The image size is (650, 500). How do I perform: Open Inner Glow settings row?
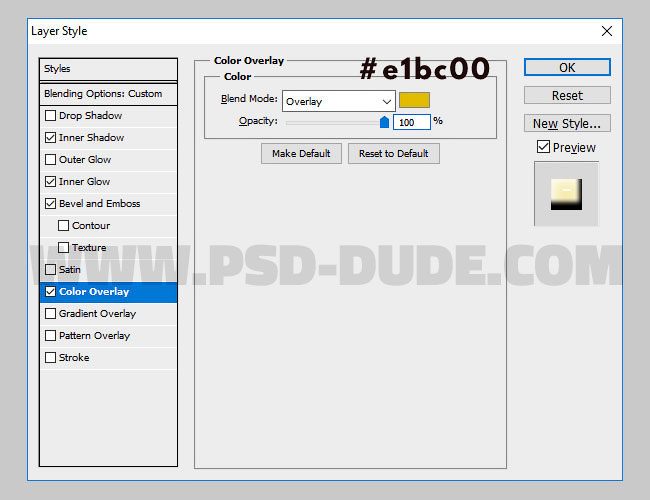[108, 182]
